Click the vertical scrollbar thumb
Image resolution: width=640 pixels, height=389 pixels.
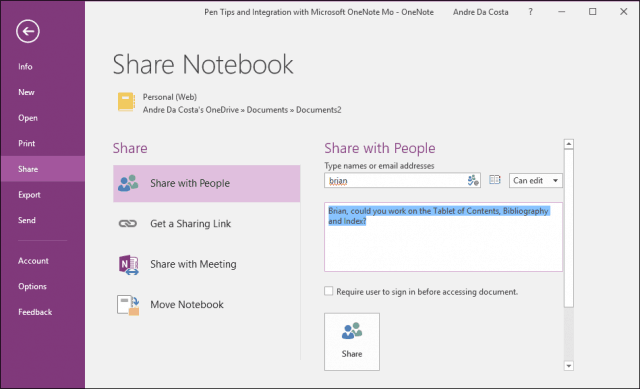[x=569, y=228]
